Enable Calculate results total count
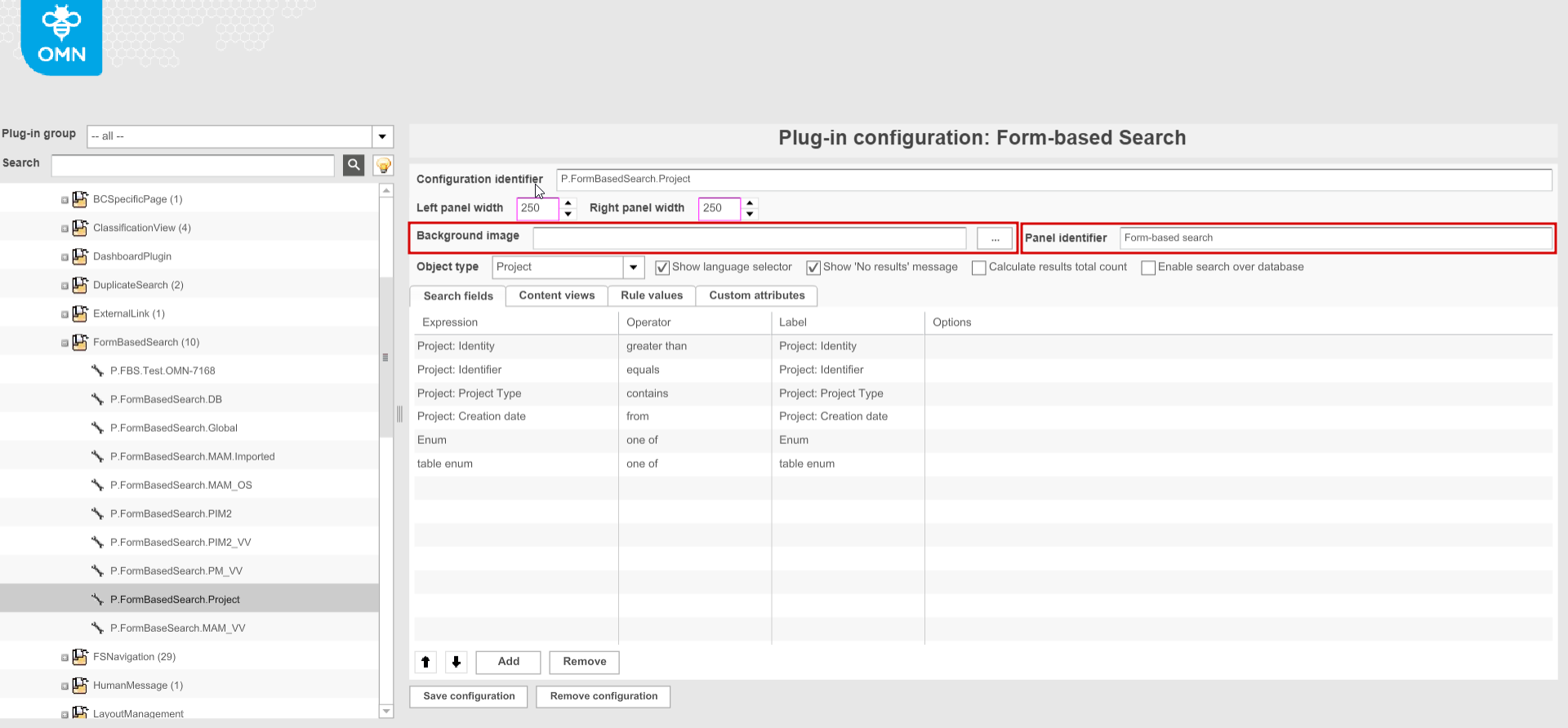Image resolution: width=1568 pixels, height=728 pixels. 978,268
